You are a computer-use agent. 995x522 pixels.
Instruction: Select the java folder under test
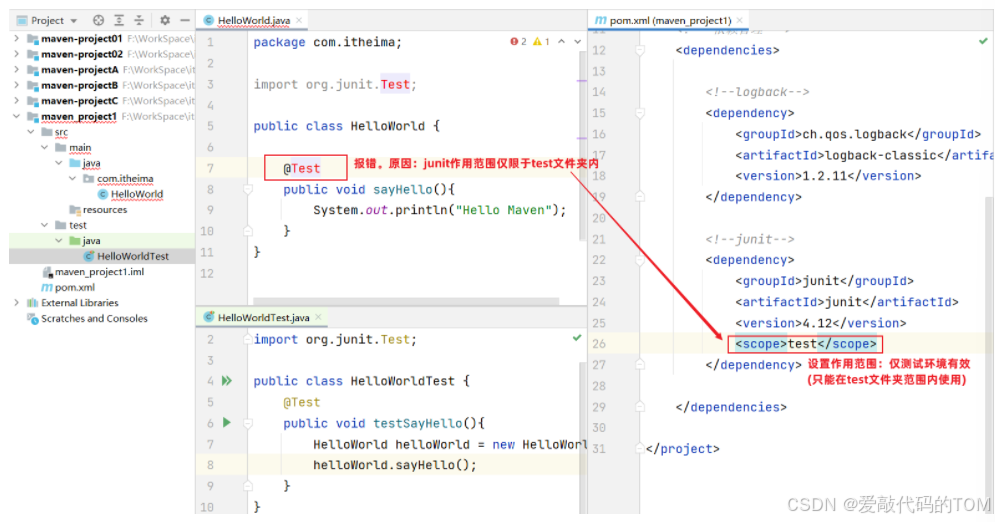pyautogui.click(x=85, y=240)
